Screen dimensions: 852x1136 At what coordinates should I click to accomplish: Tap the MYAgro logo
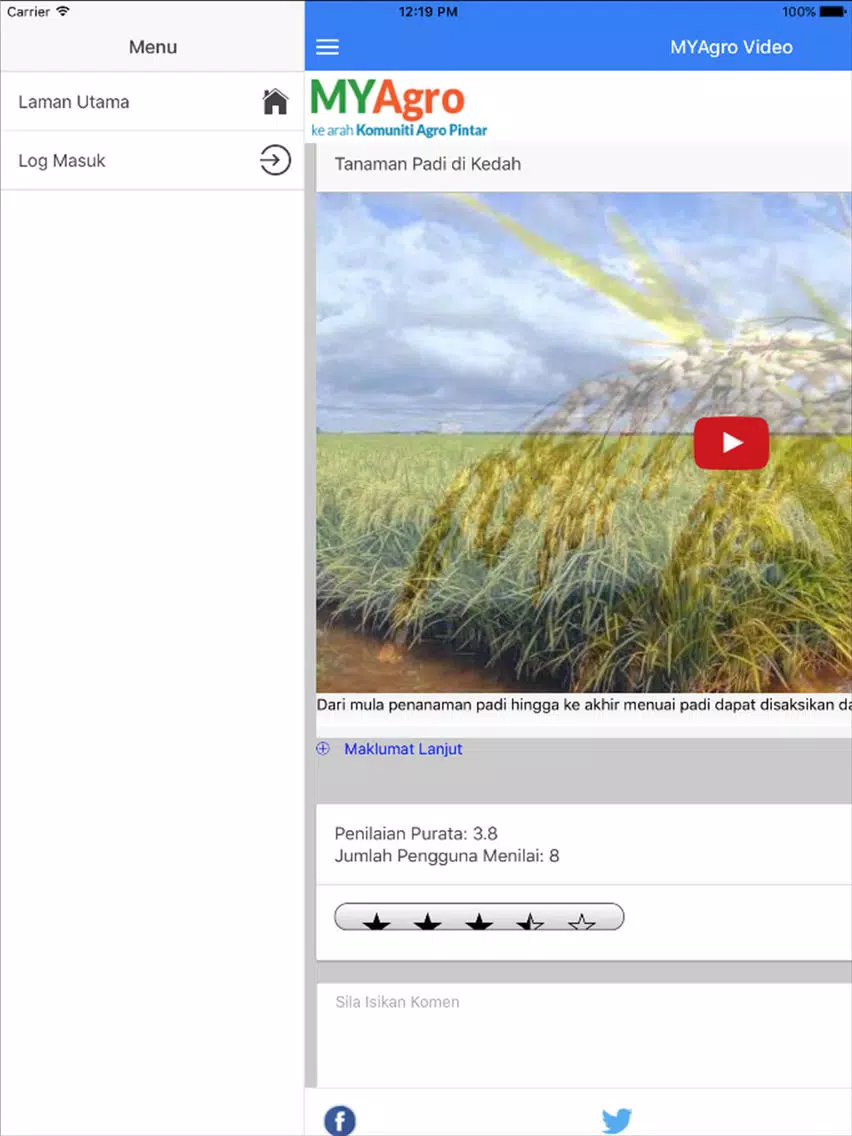coord(398,107)
